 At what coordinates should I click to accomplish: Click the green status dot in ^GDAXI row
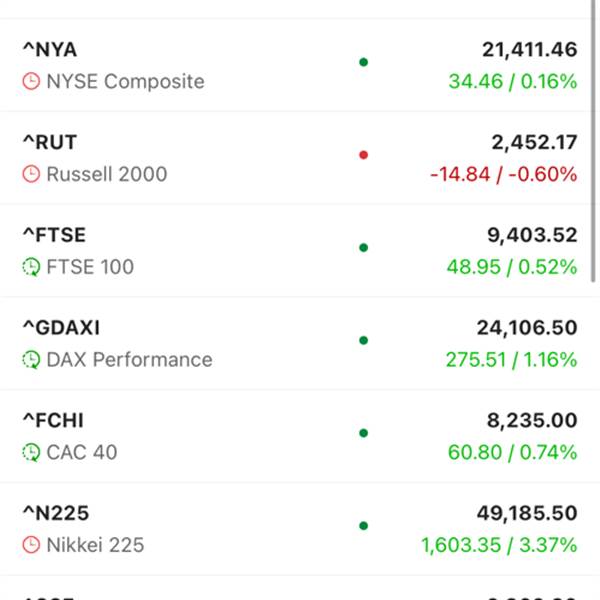[x=363, y=340]
